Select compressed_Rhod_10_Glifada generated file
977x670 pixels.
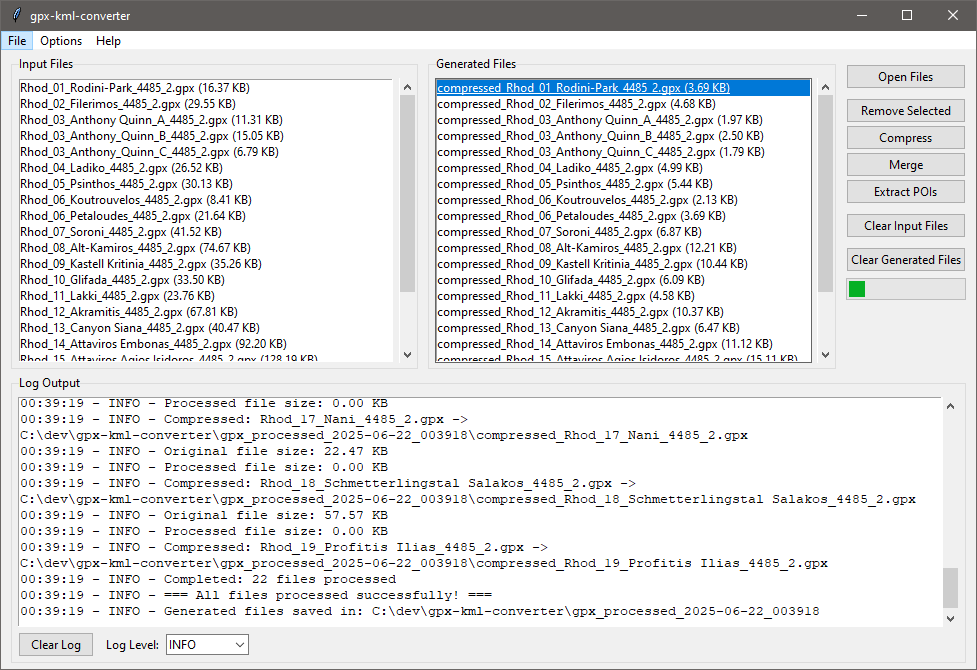click(x=623, y=280)
